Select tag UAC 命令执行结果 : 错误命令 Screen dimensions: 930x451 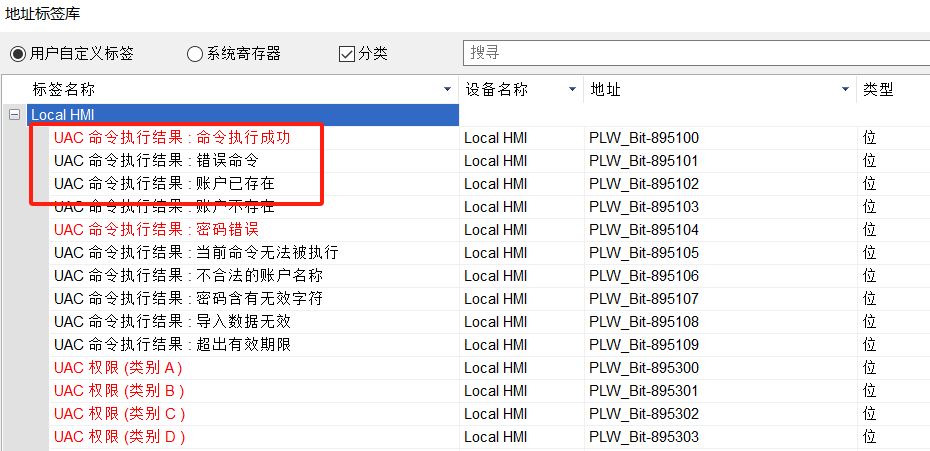[158, 161]
